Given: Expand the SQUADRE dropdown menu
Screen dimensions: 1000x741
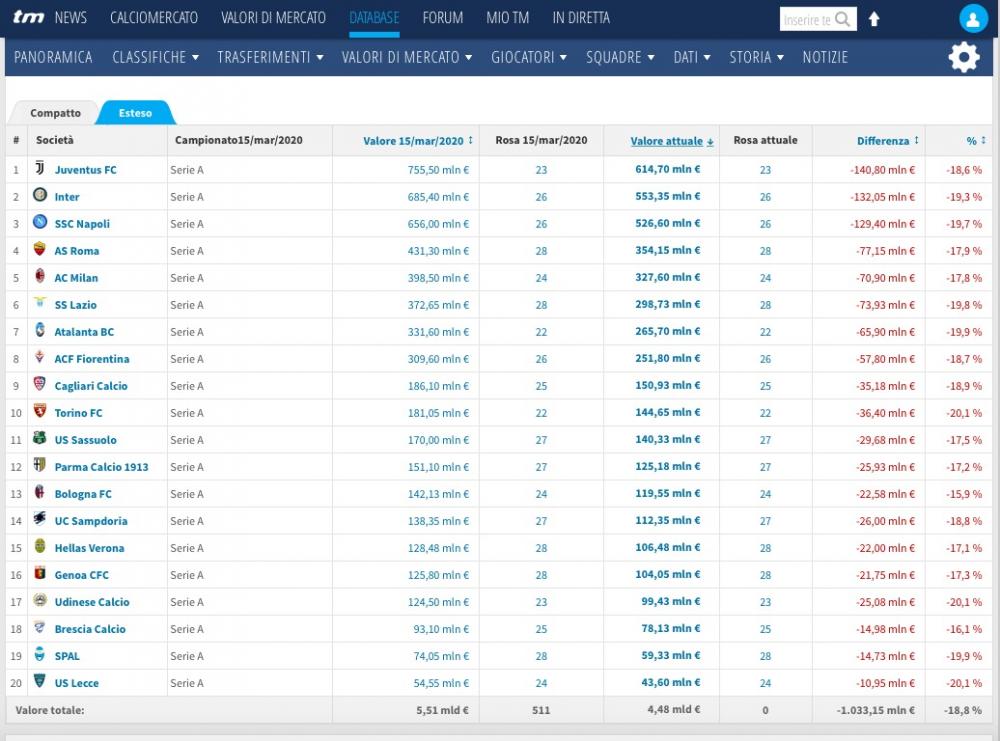Looking at the screenshot, I should [621, 57].
